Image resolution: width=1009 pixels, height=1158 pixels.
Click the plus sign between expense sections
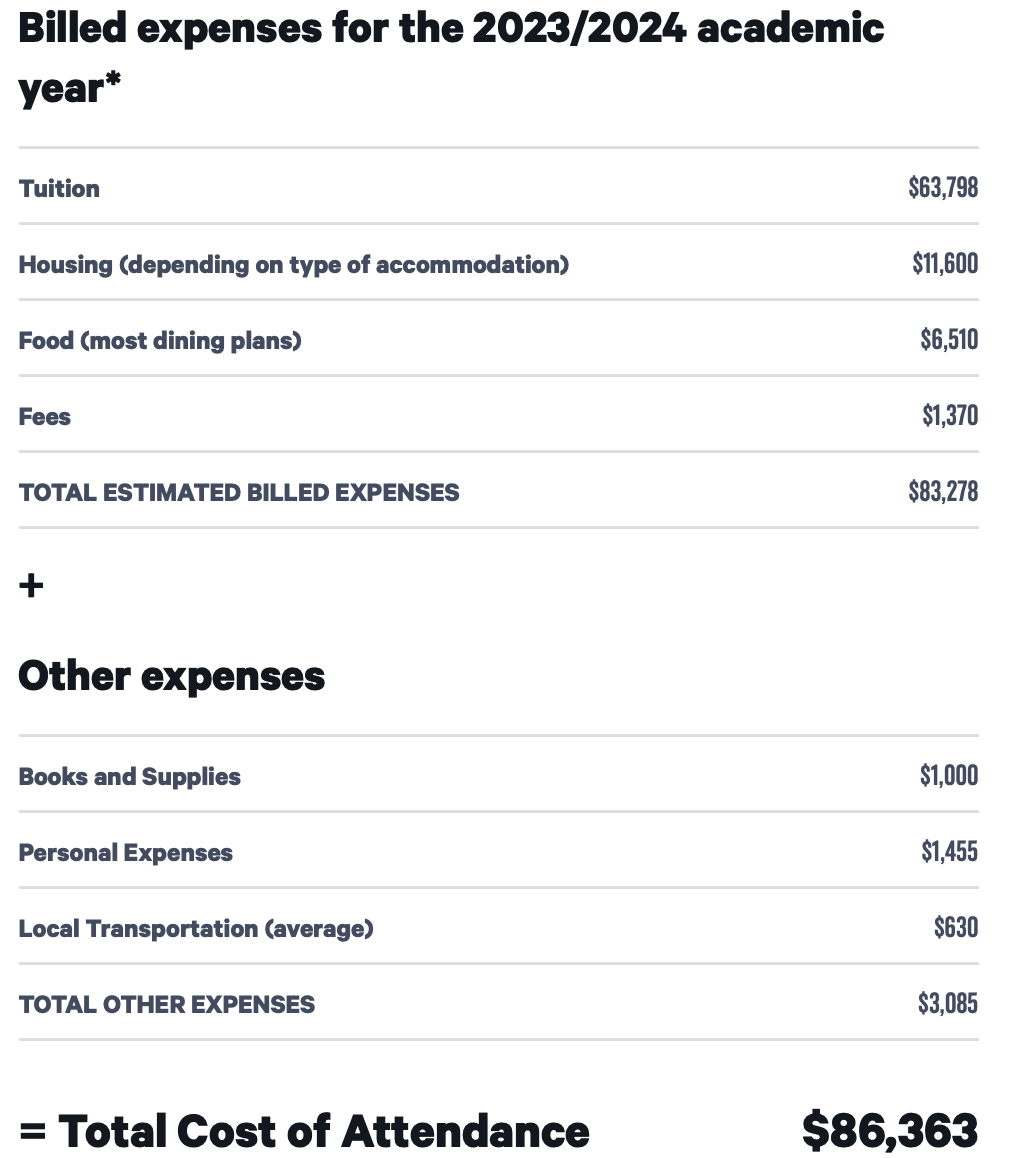point(31,585)
